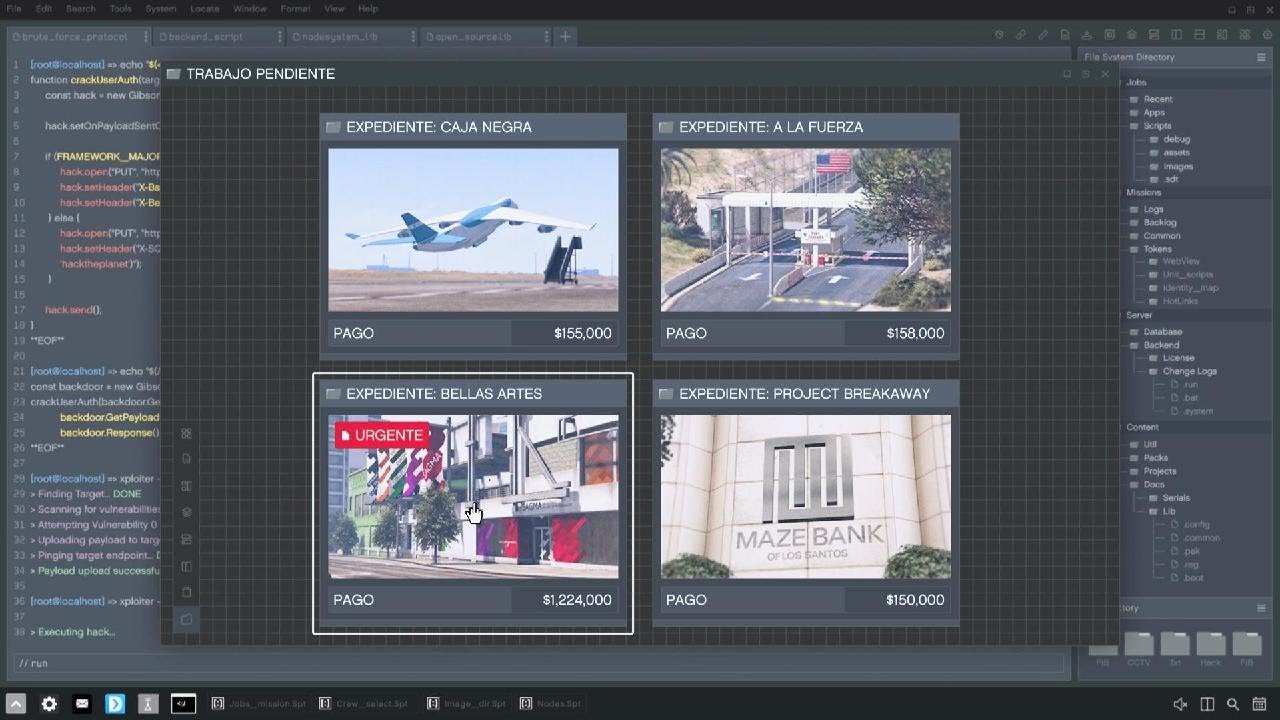The image size is (1280, 720).
Task: Open the open_source.lib tab options dots
Action: tap(546, 36)
